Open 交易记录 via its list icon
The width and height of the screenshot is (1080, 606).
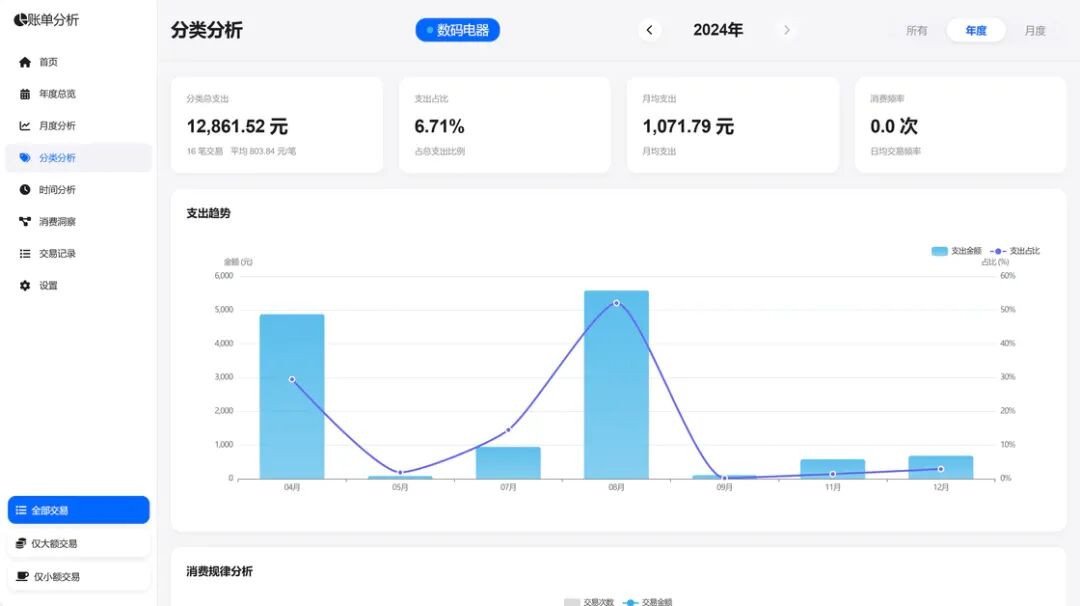[25, 253]
